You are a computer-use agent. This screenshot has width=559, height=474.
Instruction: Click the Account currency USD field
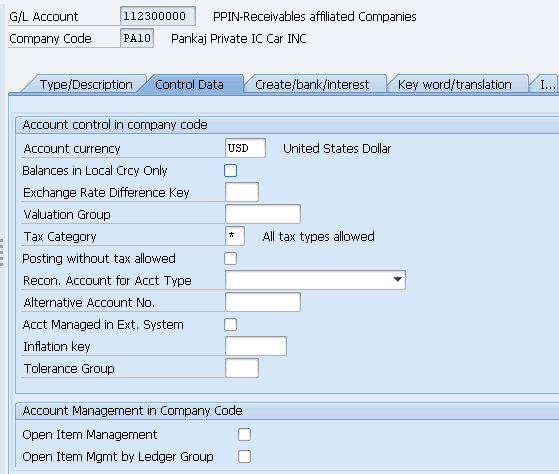point(245,148)
